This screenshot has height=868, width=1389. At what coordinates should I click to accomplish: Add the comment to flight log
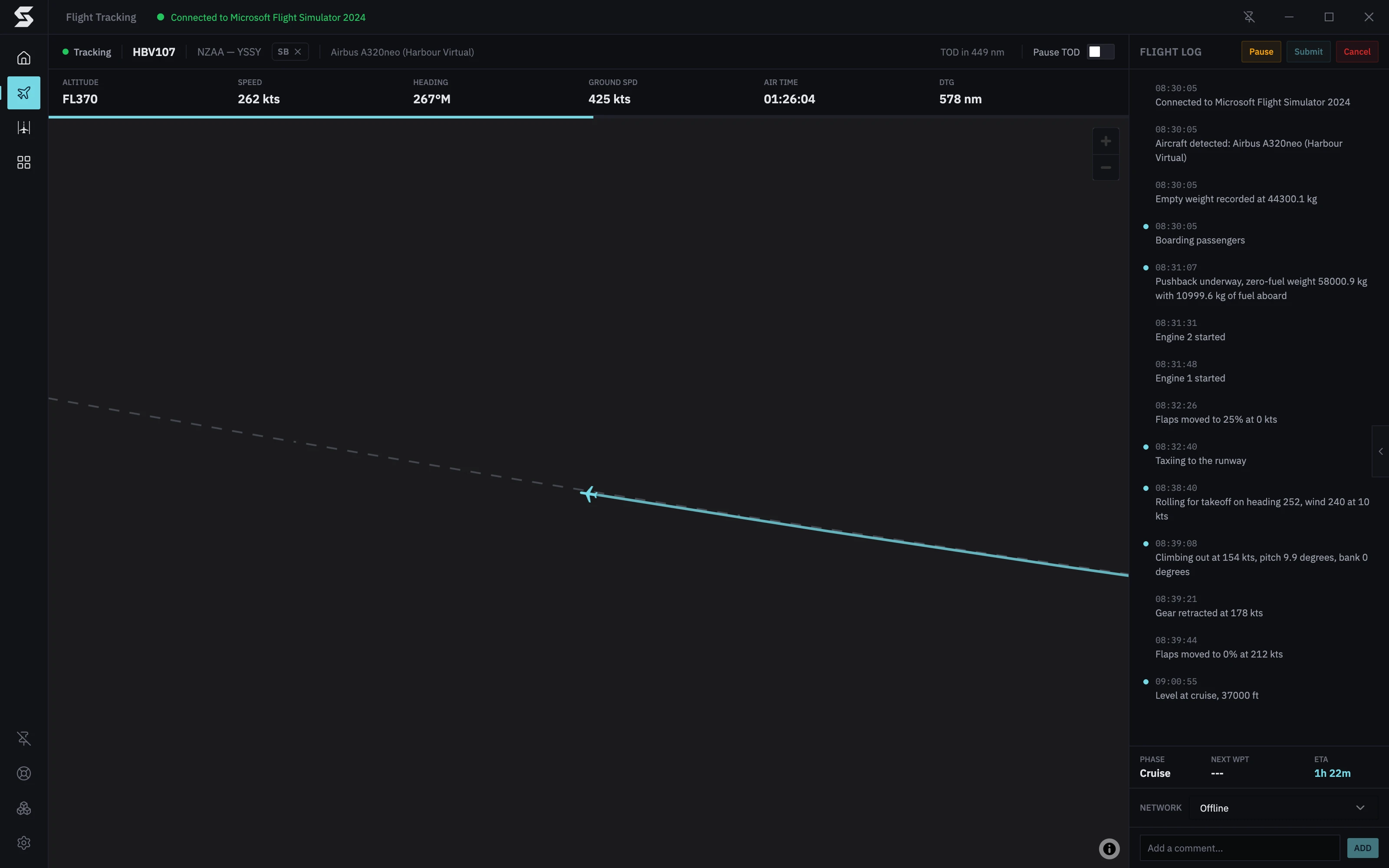tap(1362, 848)
